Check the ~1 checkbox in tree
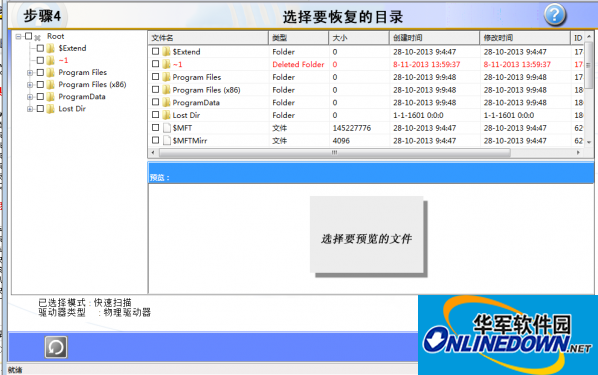 40,60
